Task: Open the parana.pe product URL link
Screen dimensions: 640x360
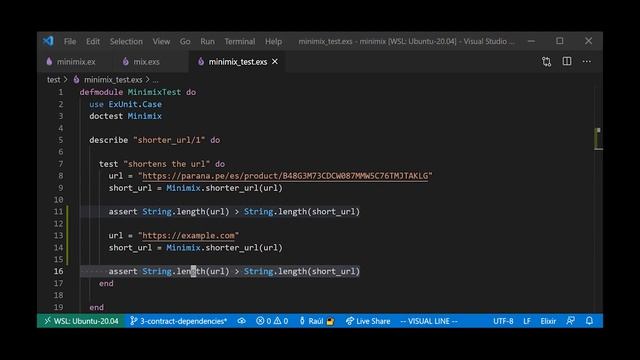Action: pyautogui.click(x=285, y=176)
